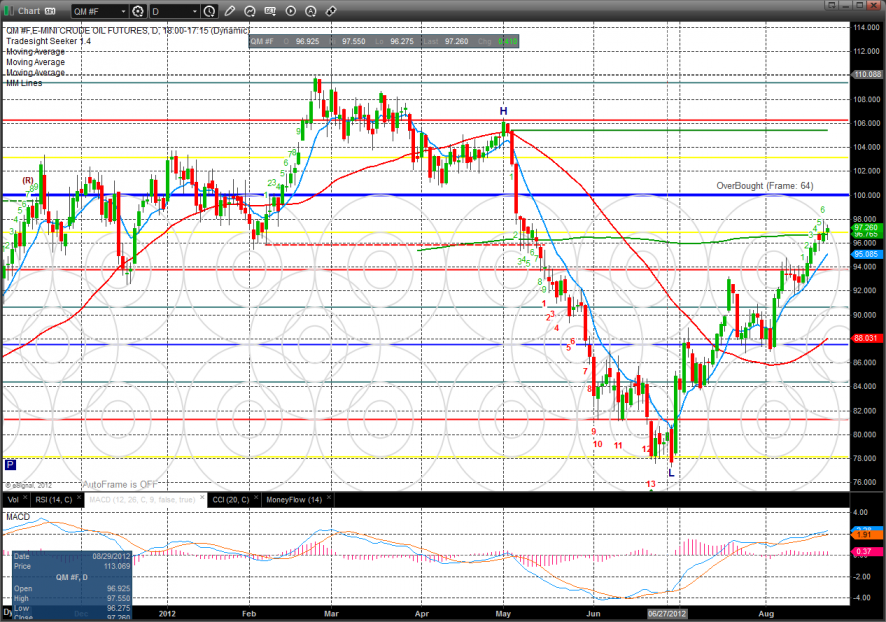Click the 1.91 orange MACD value tag
886x622 pixels.
click(x=867, y=534)
